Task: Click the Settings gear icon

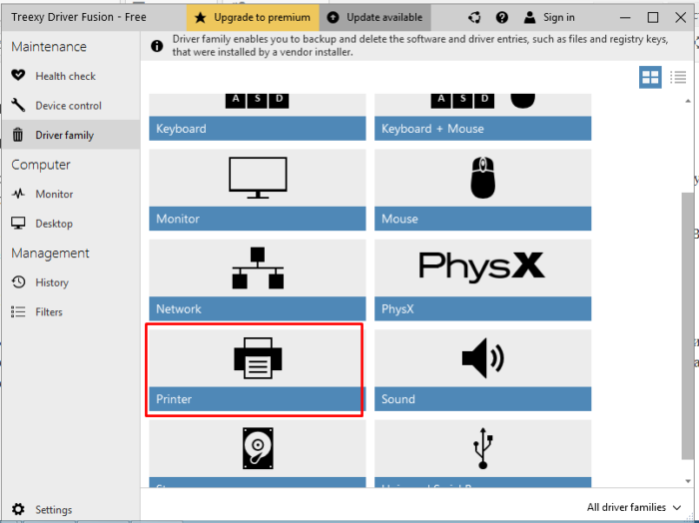Action: point(18,509)
